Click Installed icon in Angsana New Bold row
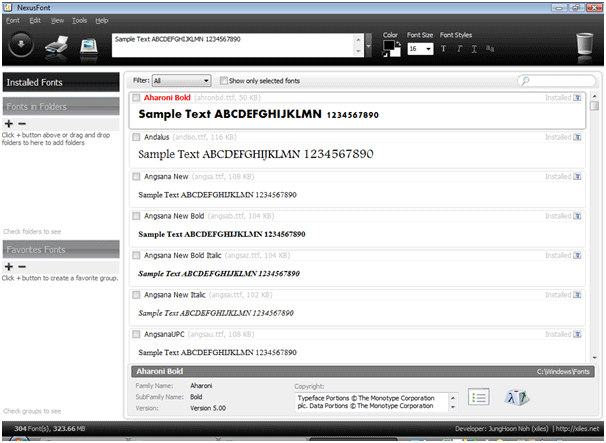This screenshot has height=443, width=606. tap(577, 216)
